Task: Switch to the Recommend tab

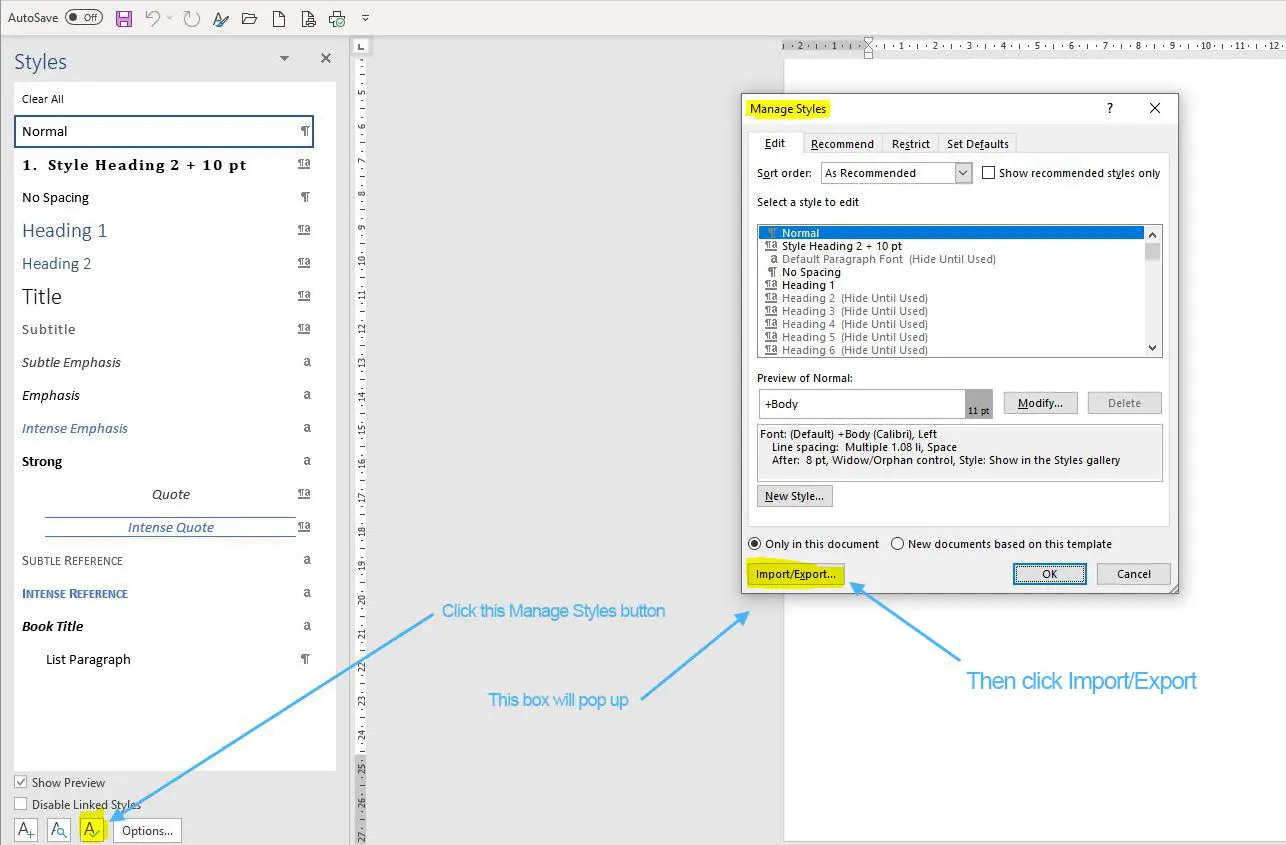Action: tap(842, 143)
